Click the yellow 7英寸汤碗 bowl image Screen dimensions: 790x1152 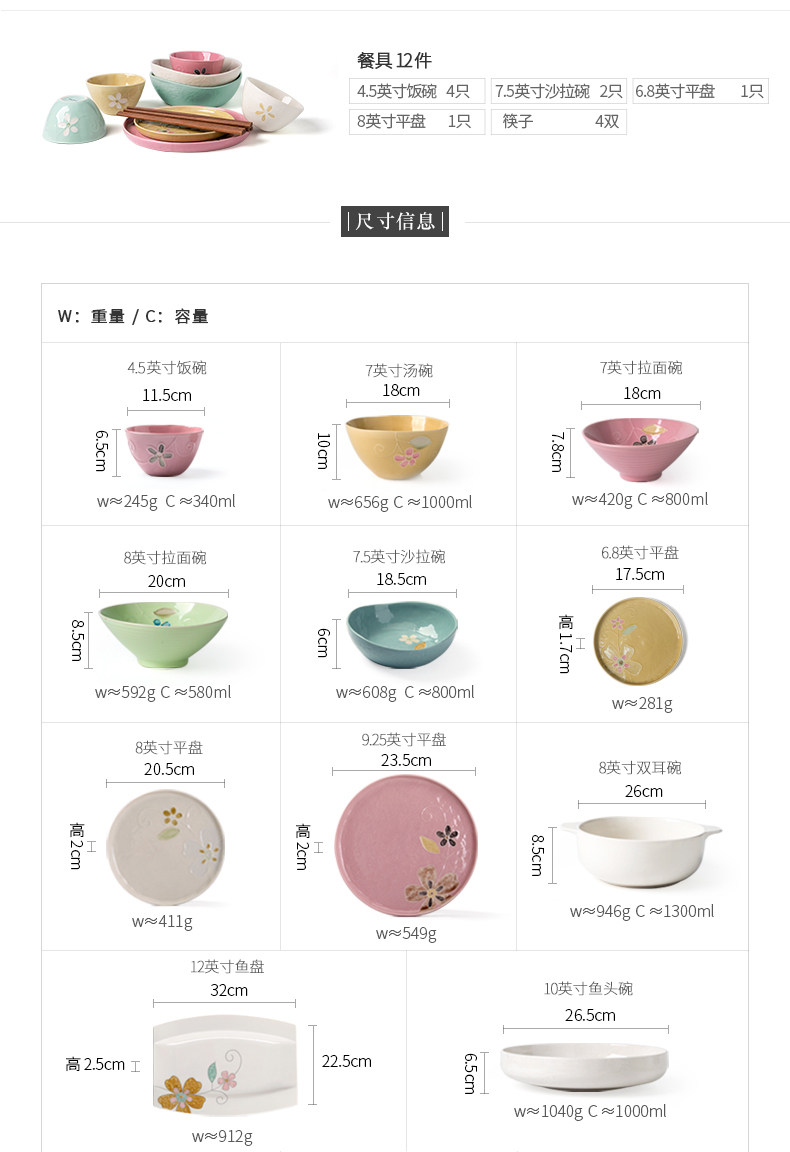tap(397, 448)
